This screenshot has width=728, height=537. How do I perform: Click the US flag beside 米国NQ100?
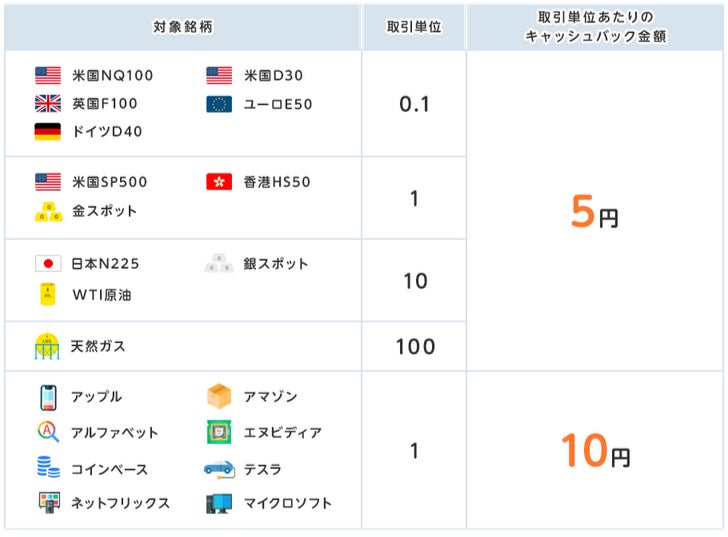pyautogui.click(x=48, y=75)
